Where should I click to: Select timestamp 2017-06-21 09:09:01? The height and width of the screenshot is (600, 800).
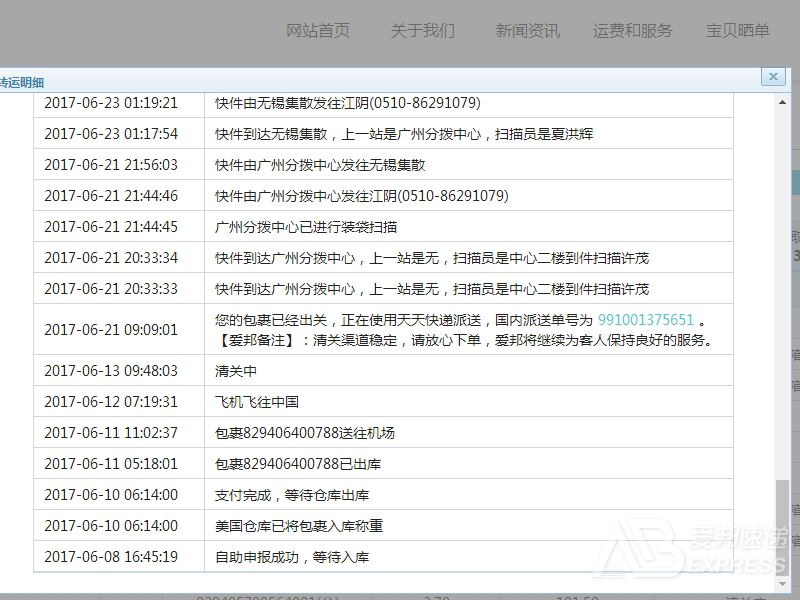(111, 330)
